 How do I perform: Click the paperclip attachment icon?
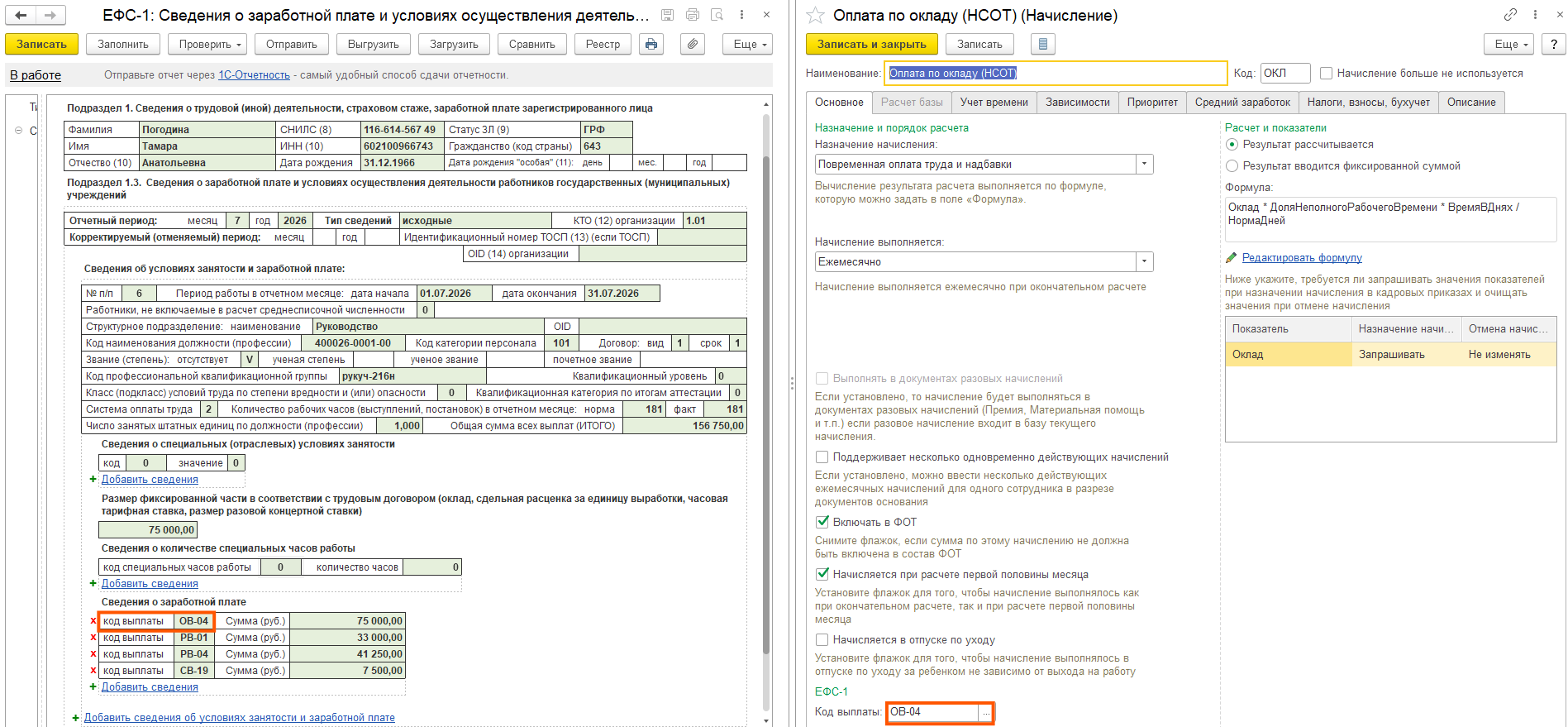693,45
